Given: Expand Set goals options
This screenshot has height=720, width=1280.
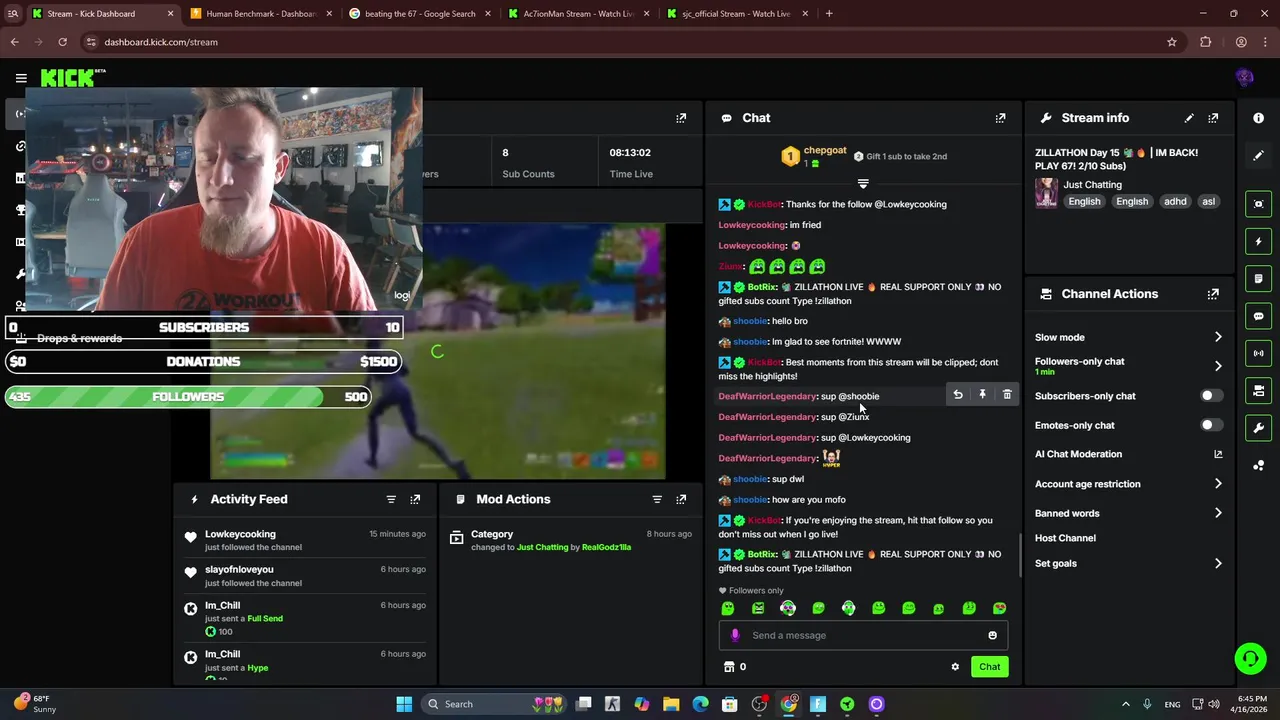Looking at the screenshot, I should pyautogui.click(x=1218, y=563).
